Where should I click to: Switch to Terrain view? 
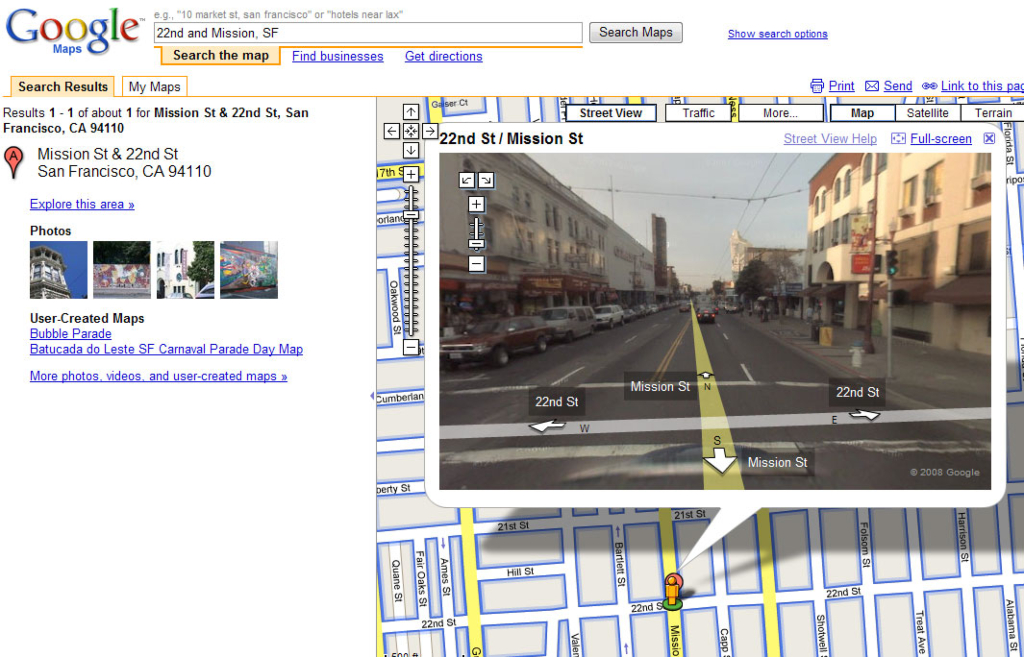click(x=993, y=113)
